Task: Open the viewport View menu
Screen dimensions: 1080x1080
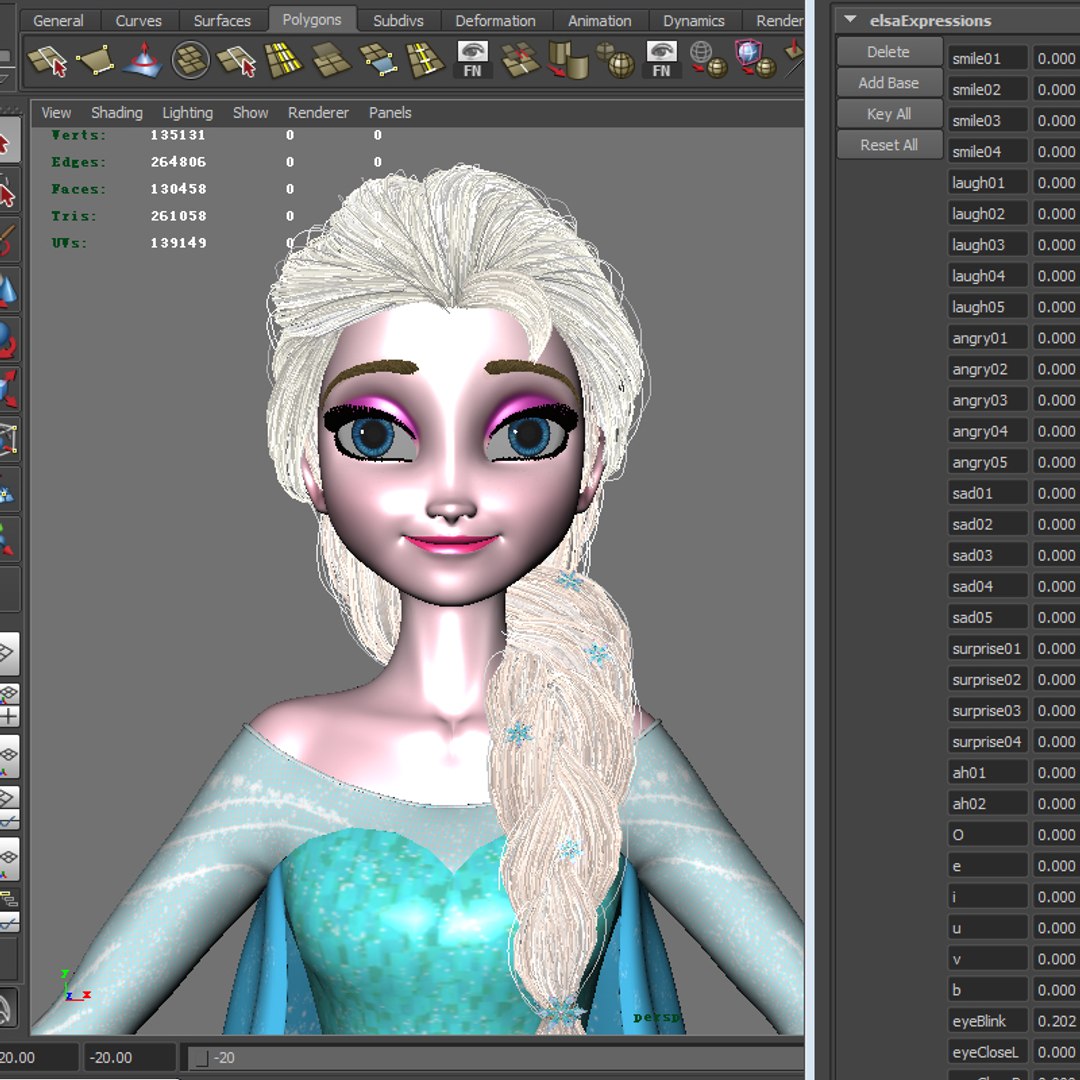Action: coord(56,112)
